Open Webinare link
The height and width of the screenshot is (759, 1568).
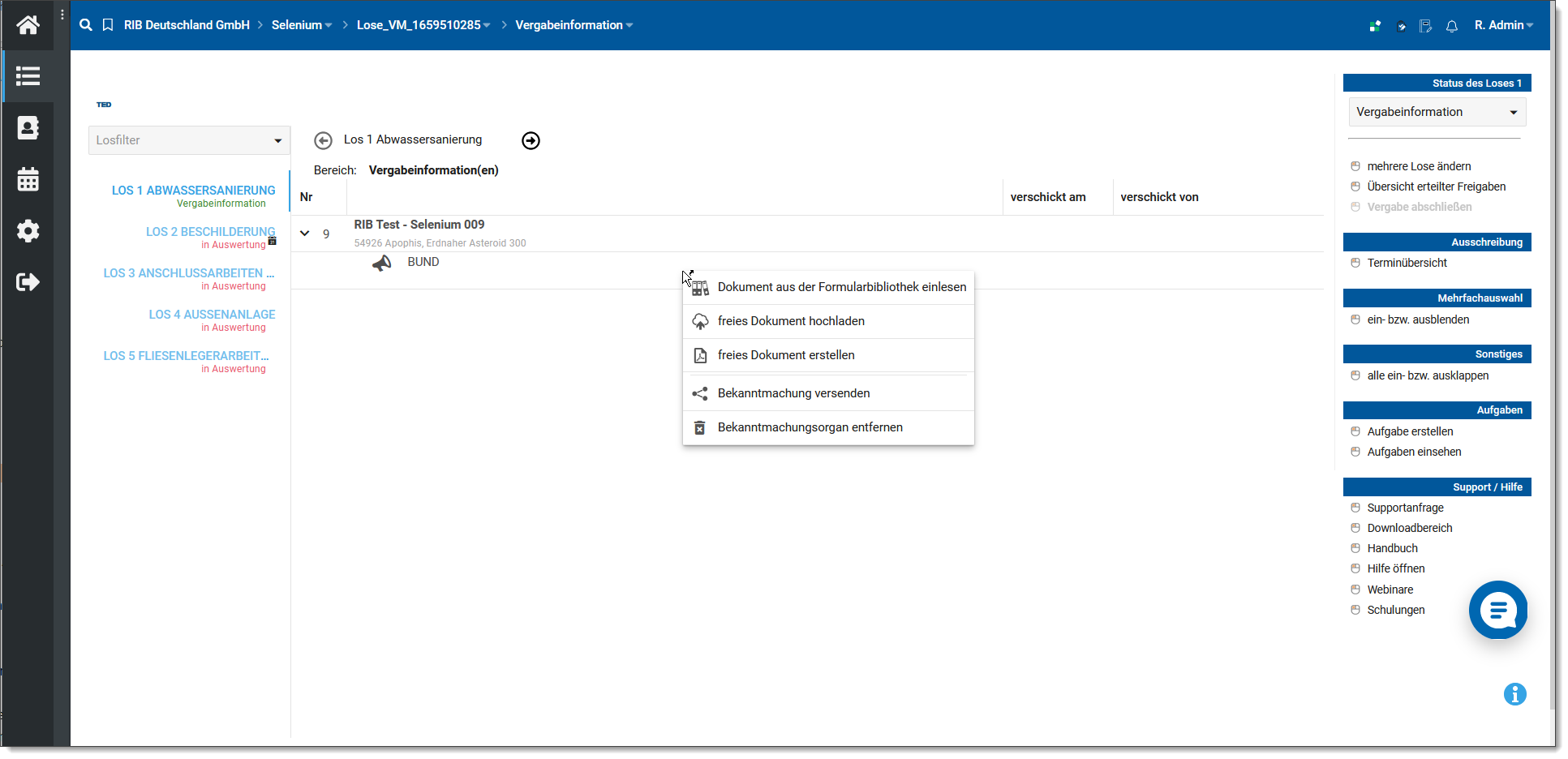point(1390,590)
